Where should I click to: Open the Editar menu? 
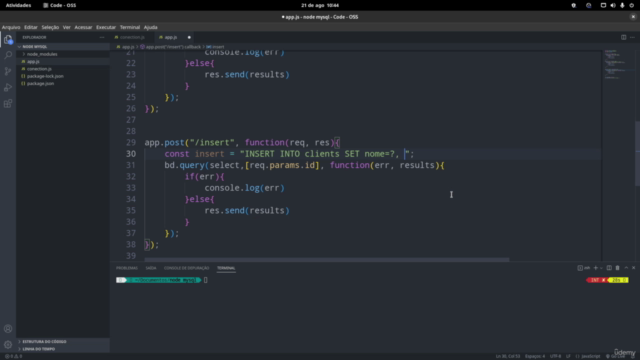[31, 27]
